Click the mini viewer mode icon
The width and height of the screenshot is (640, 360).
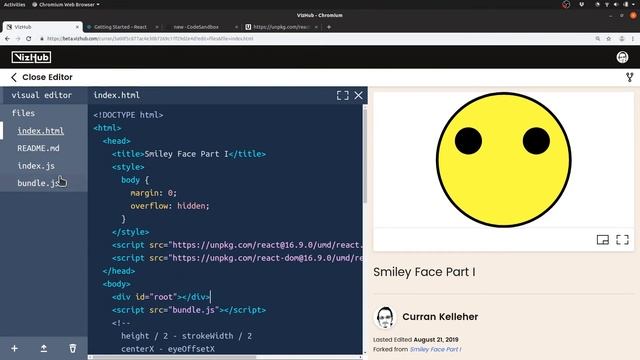(603, 240)
